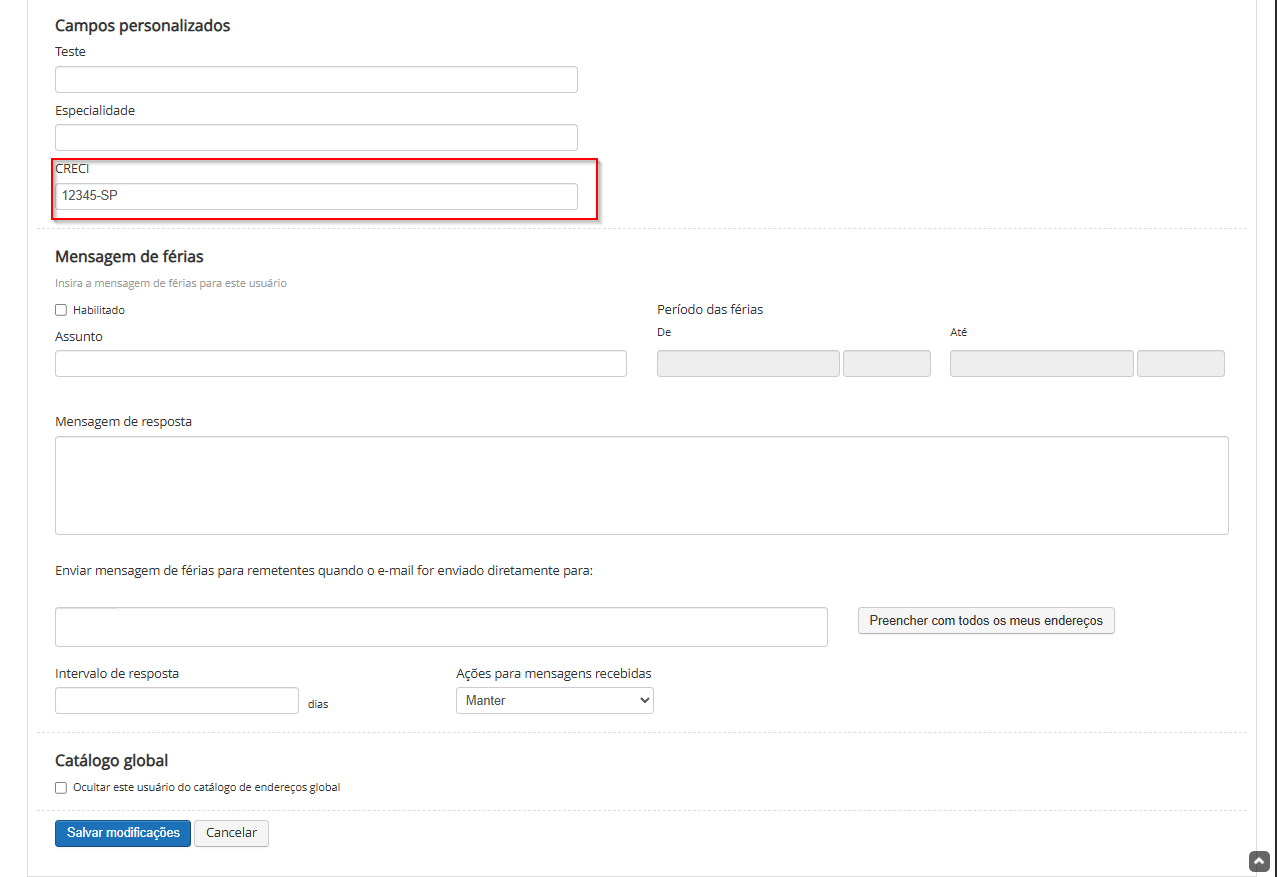Screen dimensions: 1277x877
Task: Focus the Teste text field
Action: pos(316,80)
